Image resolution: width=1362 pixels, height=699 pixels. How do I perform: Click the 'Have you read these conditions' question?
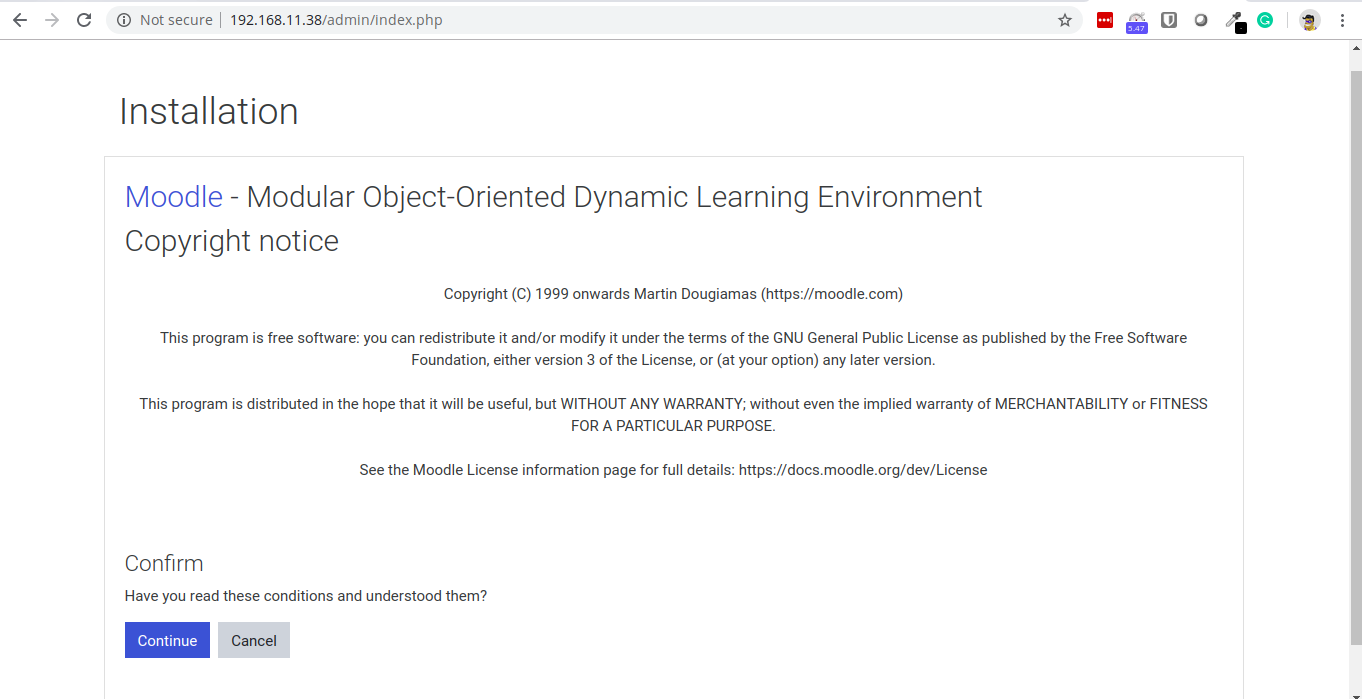(x=306, y=596)
